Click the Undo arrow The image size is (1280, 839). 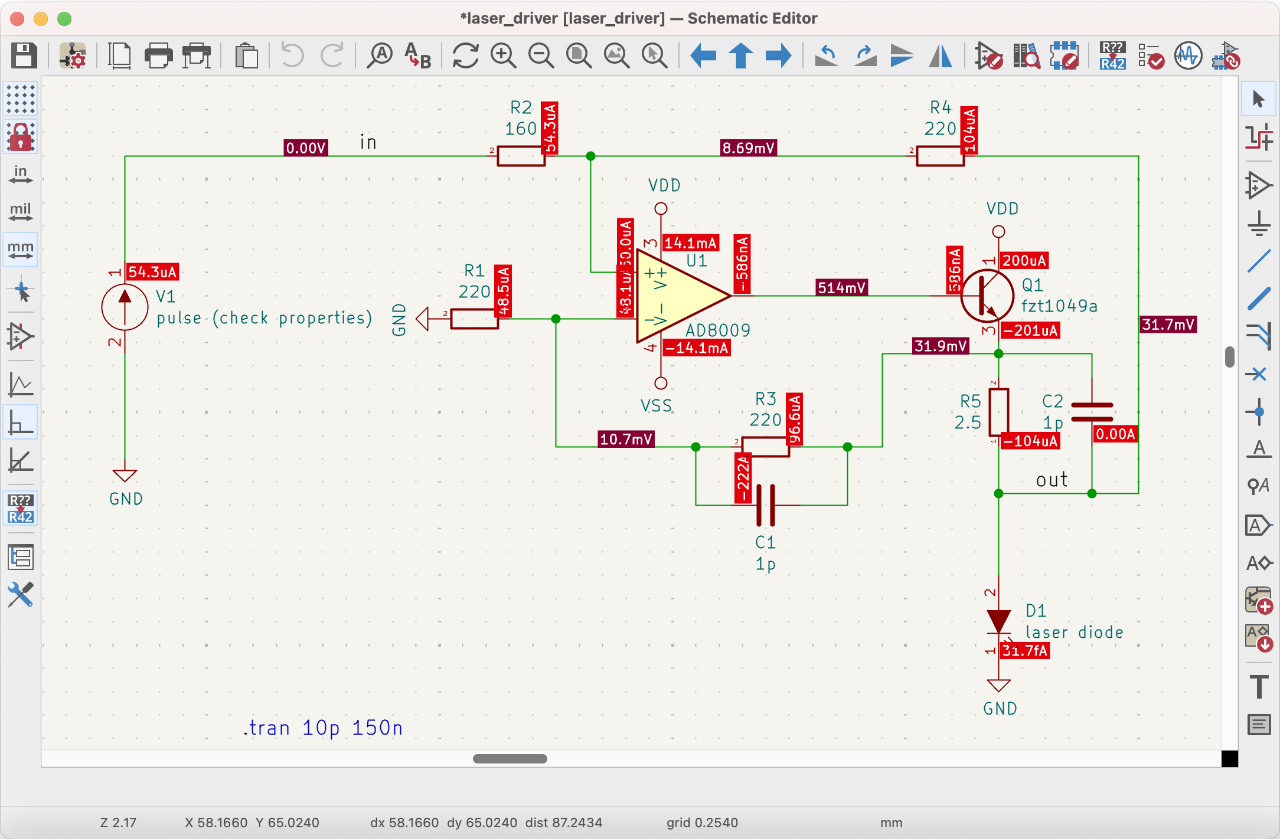[293, 55]
